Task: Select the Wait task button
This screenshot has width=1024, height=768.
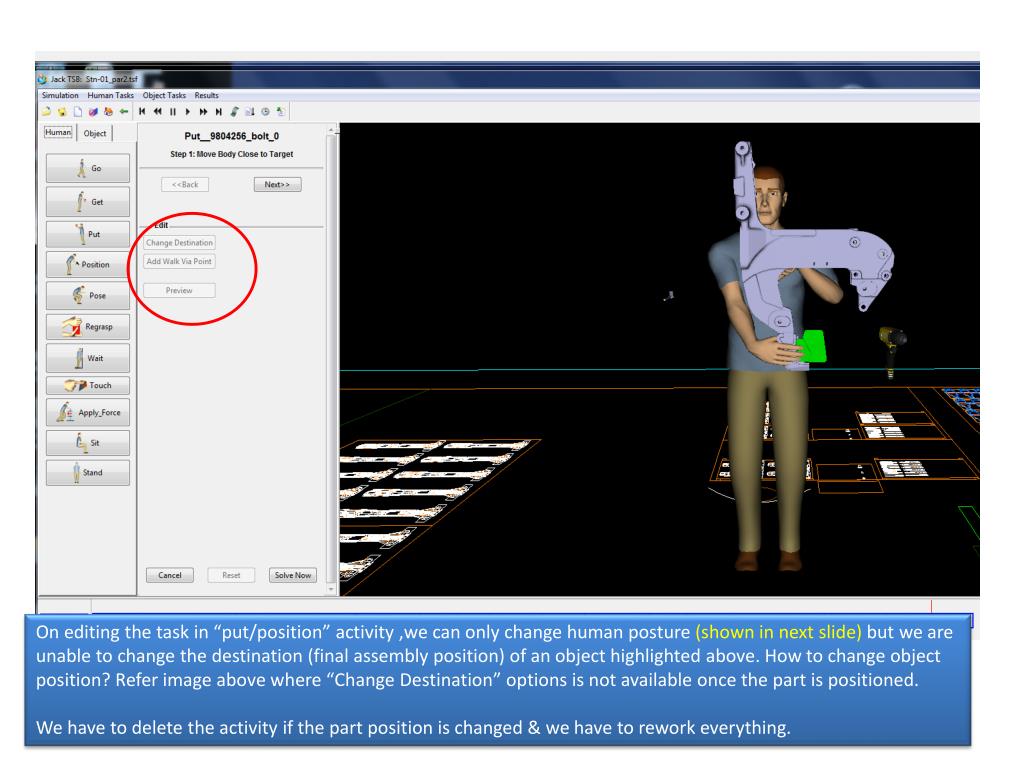Action: [86, 355]
